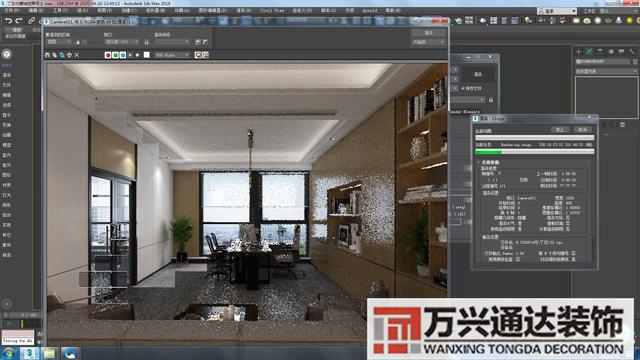Open Rendered Frame Window toolbar icon
This screenshot has height=360, width=640.
493,20
